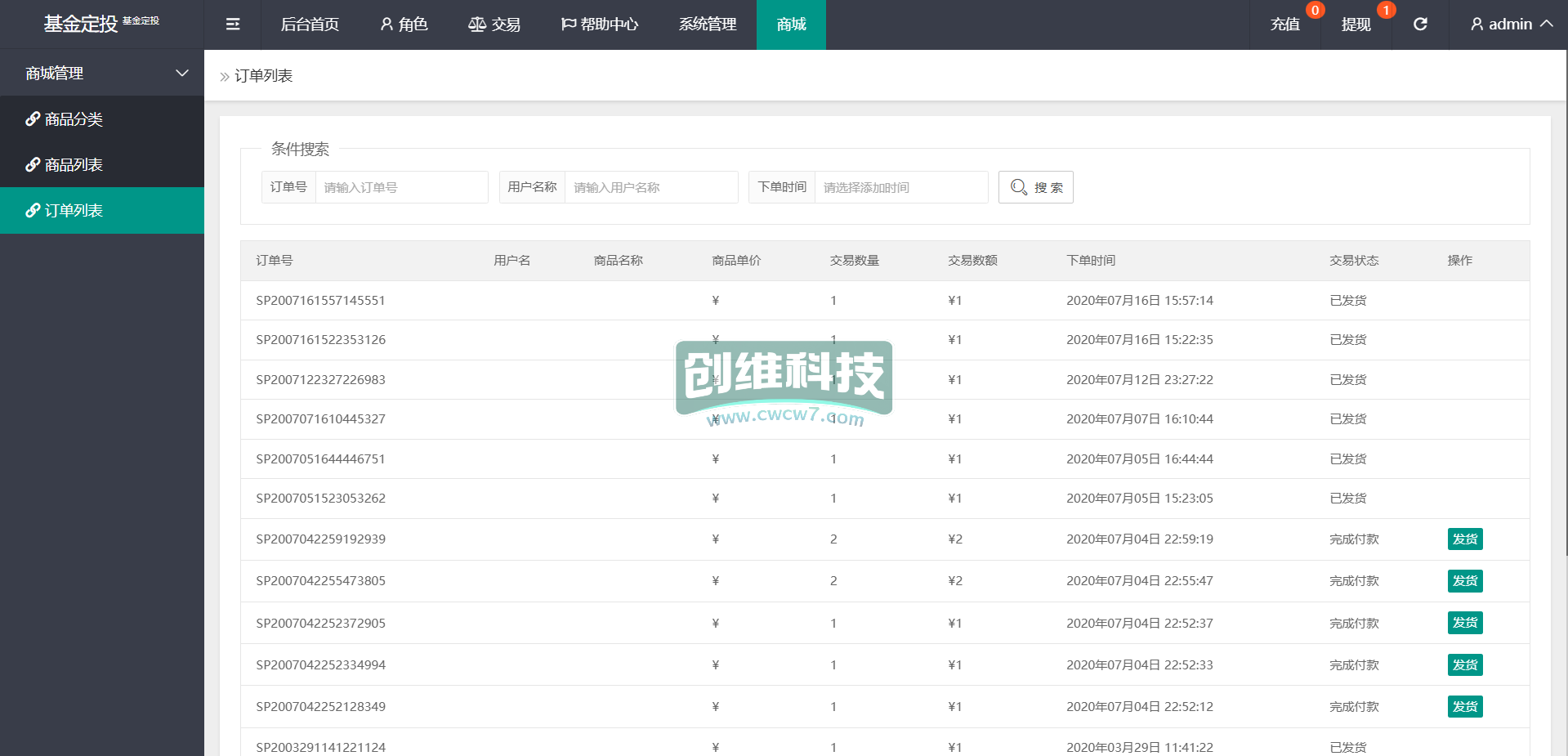Select 订单列表 in the sidebar
The height and width of the screenshot is (756, 1568).
74,211
